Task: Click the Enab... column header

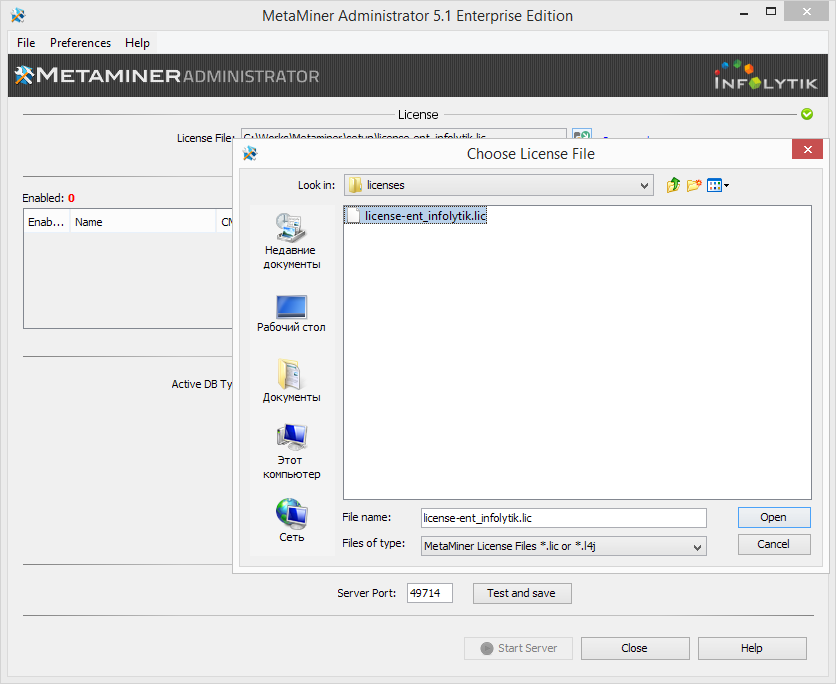Action: [46, 222]
